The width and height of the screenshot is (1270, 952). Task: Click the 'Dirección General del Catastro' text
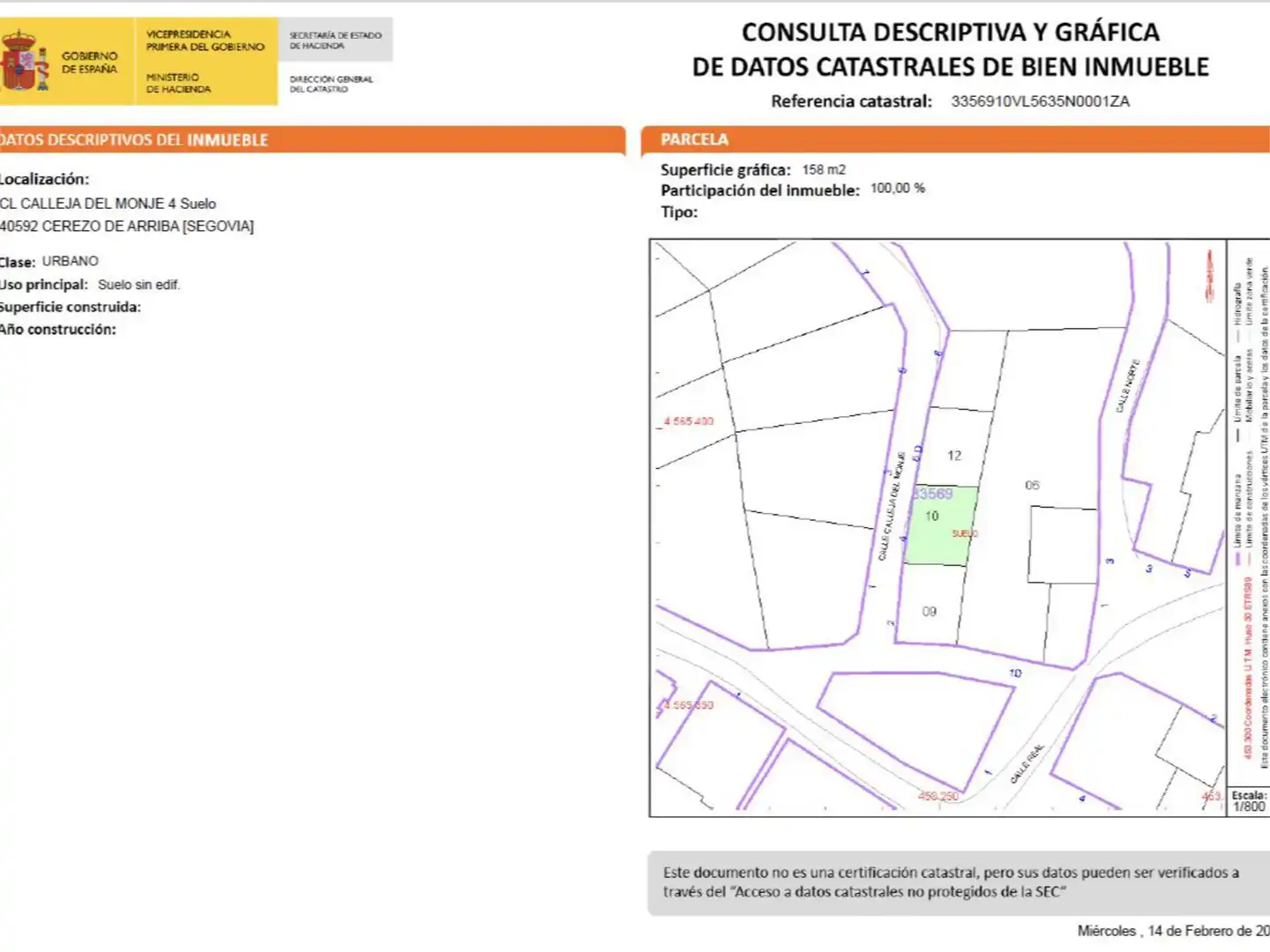332,84
